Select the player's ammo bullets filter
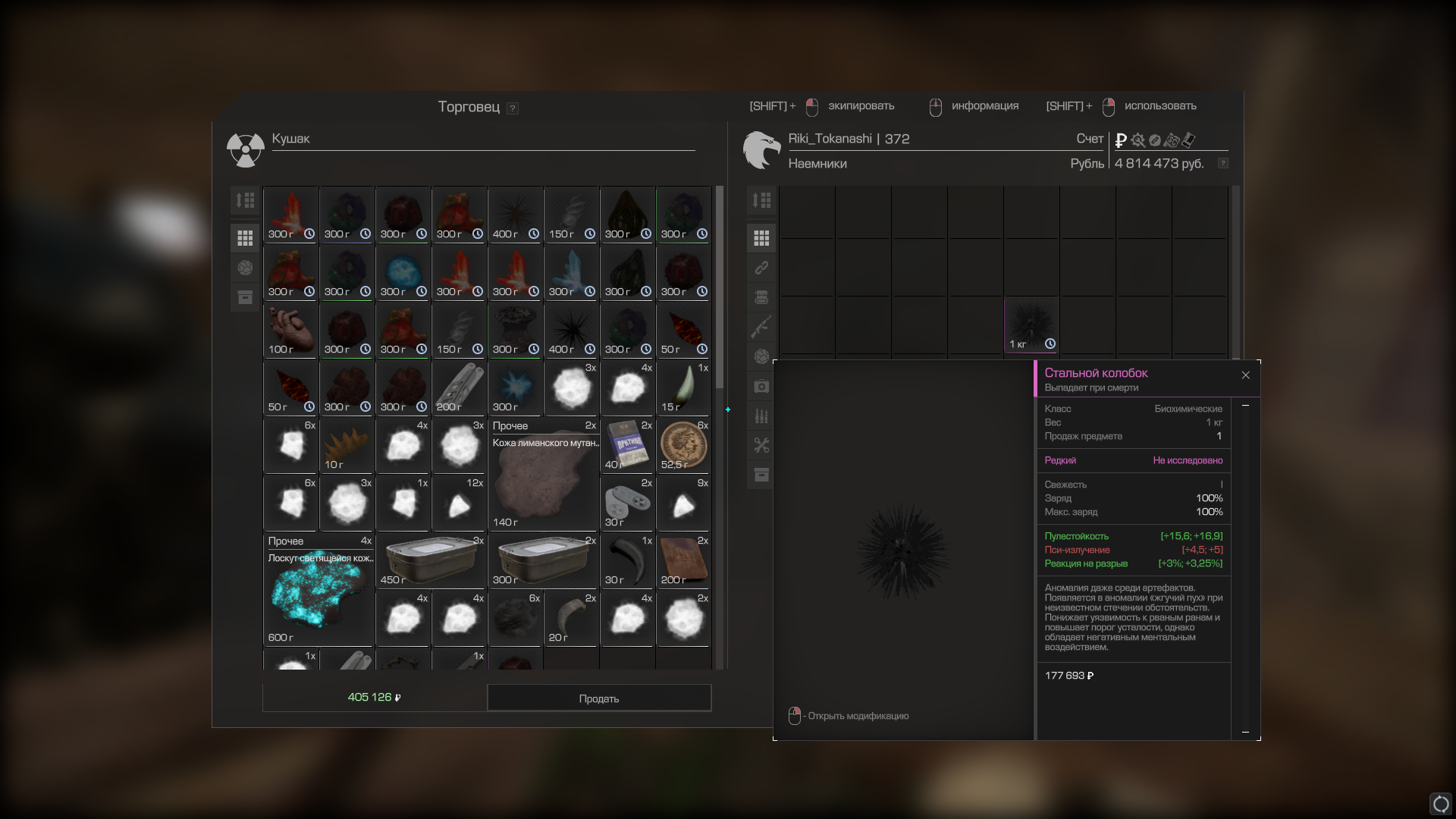1456x819 pixels. pyautogui.click(x=761, y=416)
